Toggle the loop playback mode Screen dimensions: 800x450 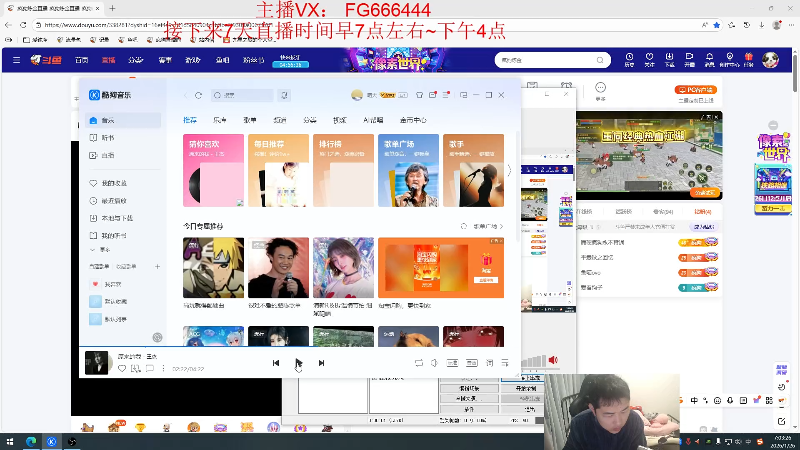(x=419, y=363)
